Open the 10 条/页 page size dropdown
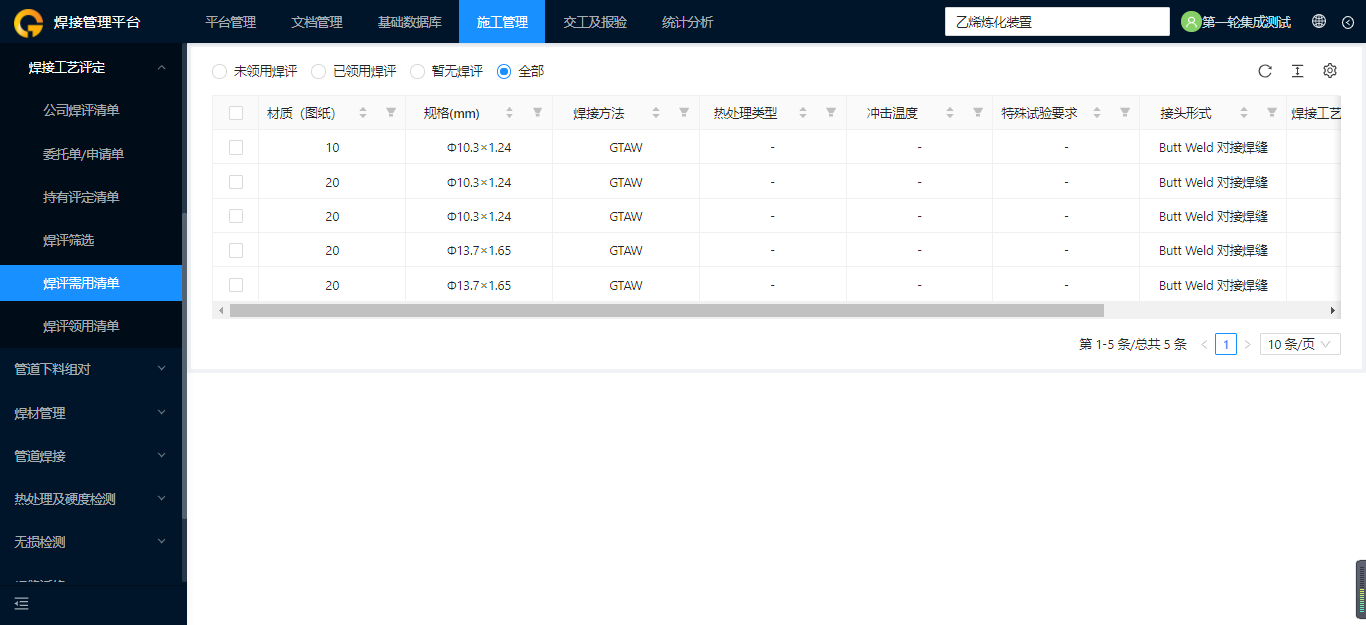Viewport: 1366px width, 625px height. 1300,344
